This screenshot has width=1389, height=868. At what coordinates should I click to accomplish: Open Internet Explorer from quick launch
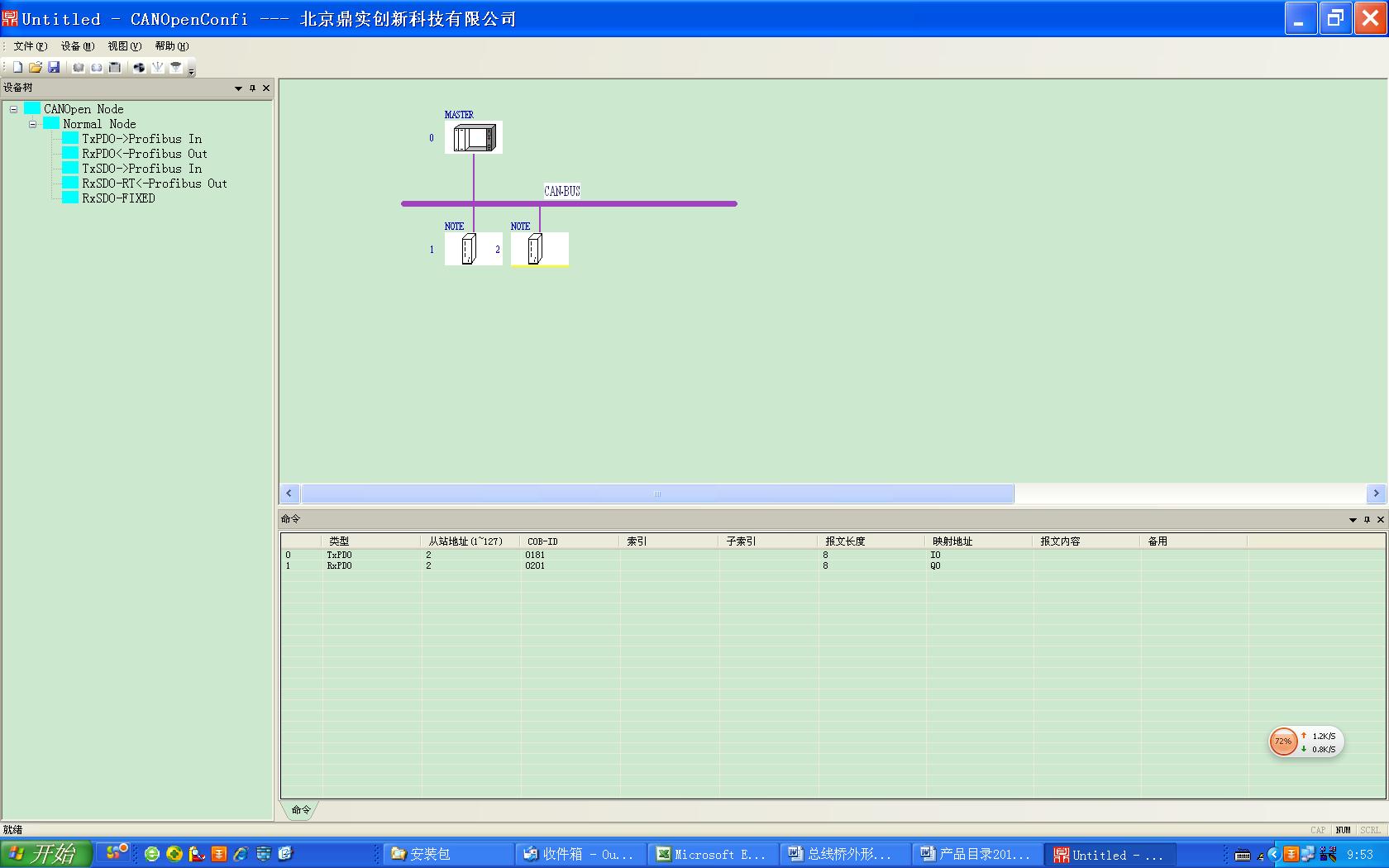point(241,854)
